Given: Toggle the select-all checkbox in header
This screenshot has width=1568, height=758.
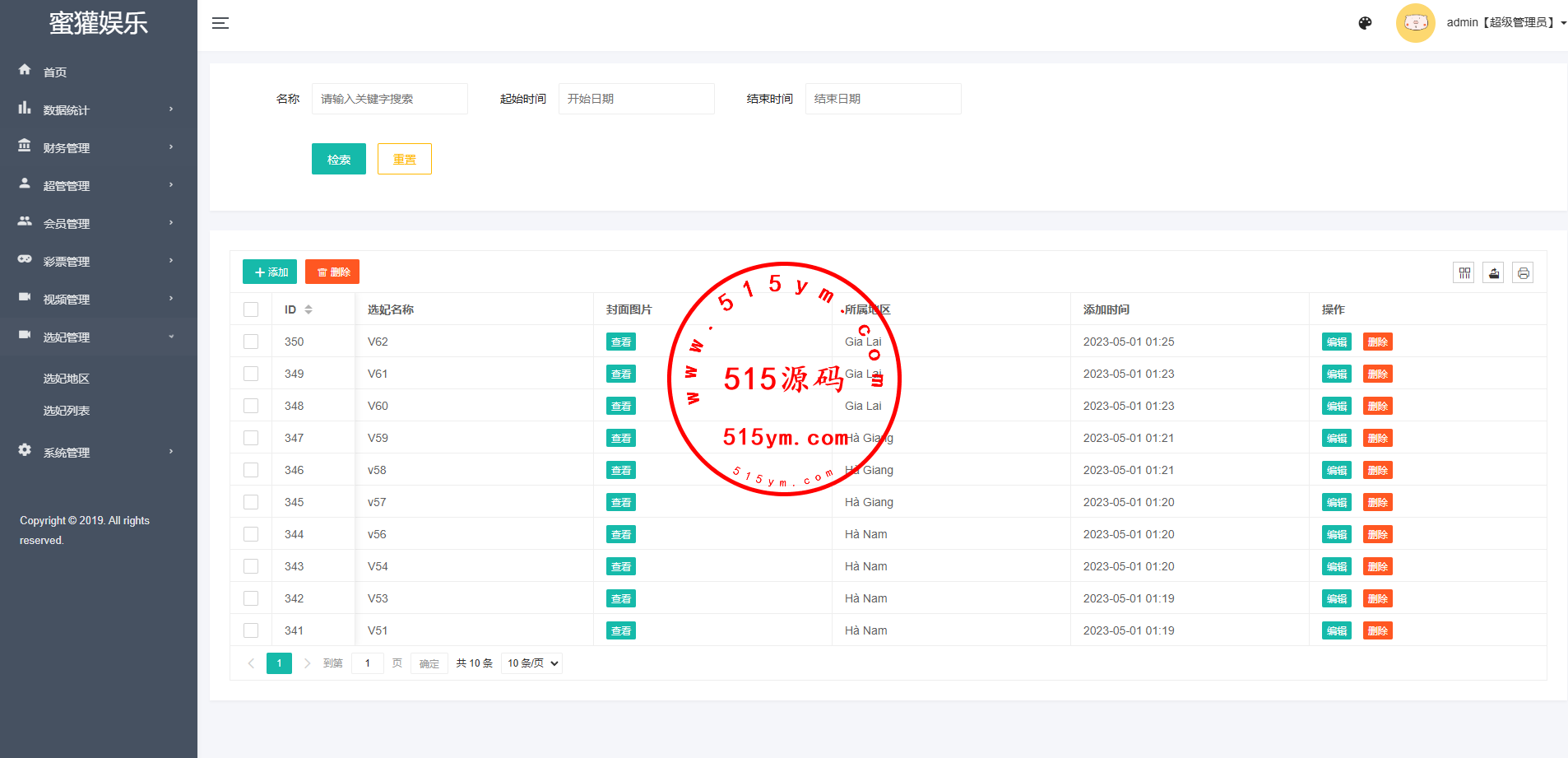Looking at the screenshot, I should click(x=251, y=309).
